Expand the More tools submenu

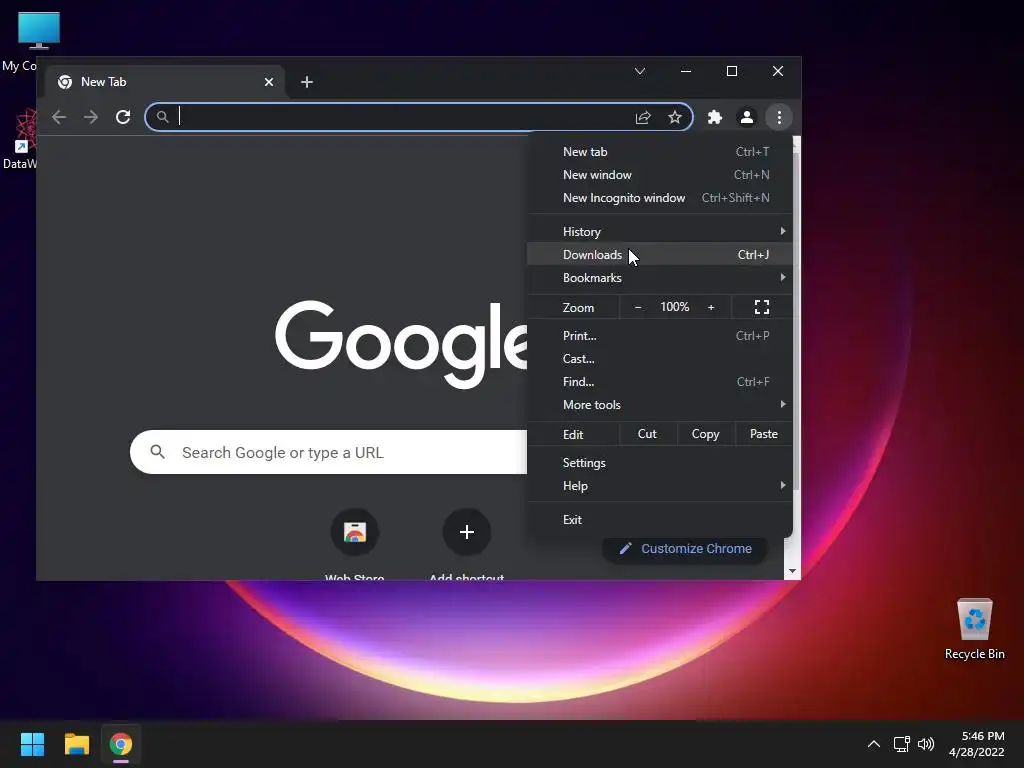[660, 405]
